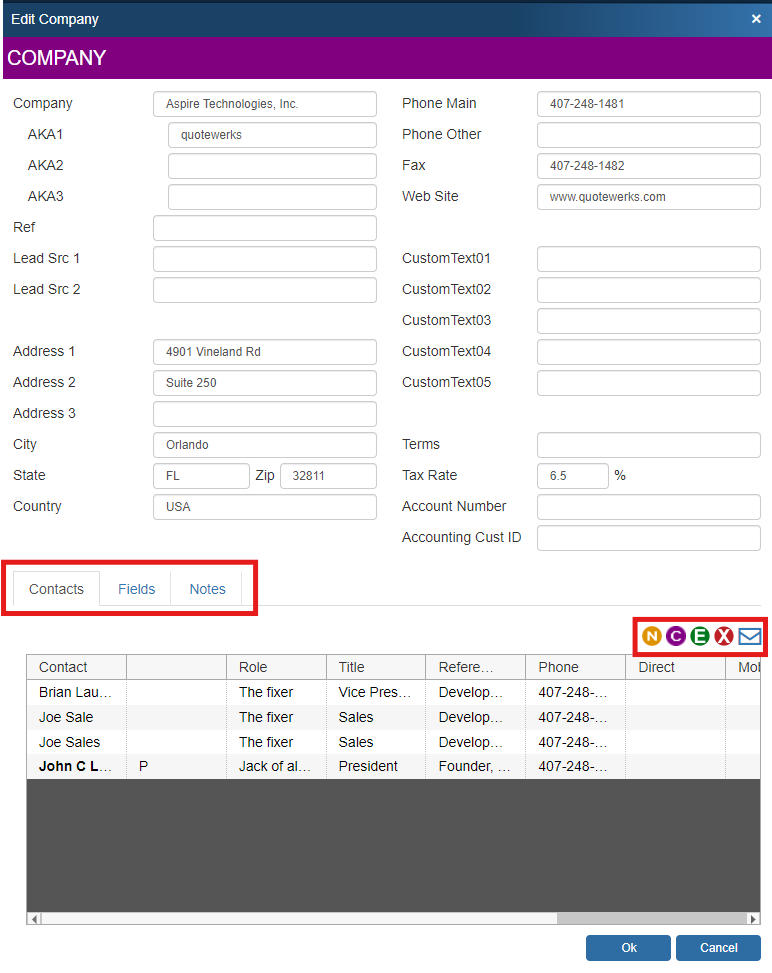Open the Notes tab
The width and height of the screenshot is (772, 973).
207,589
